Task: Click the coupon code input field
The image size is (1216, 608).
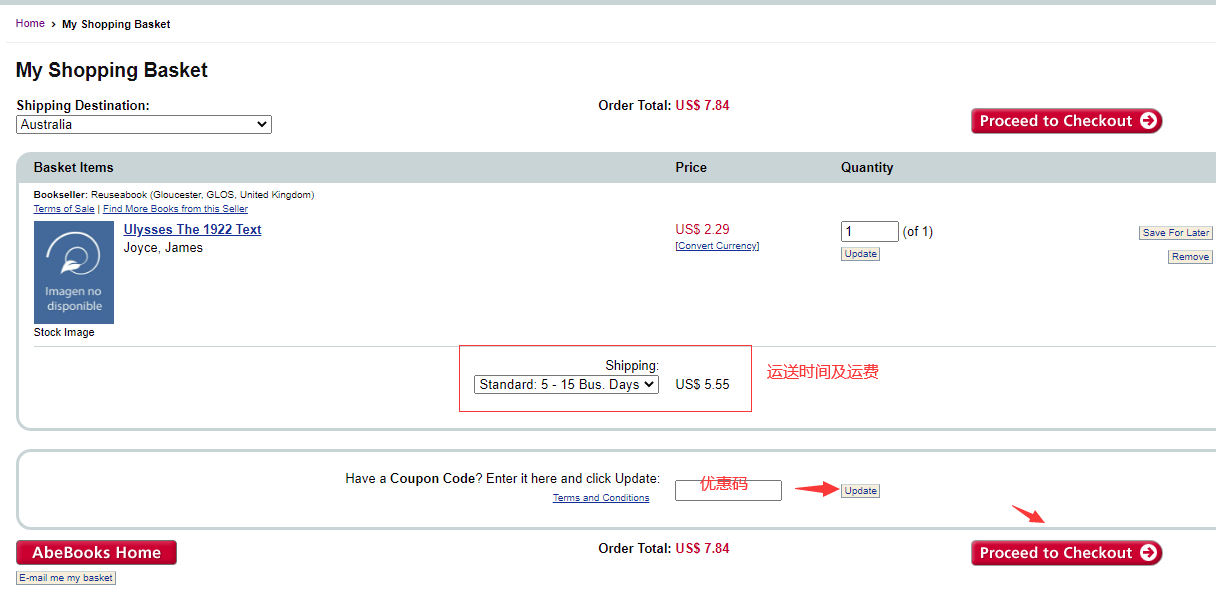Action: coord(728,490)
